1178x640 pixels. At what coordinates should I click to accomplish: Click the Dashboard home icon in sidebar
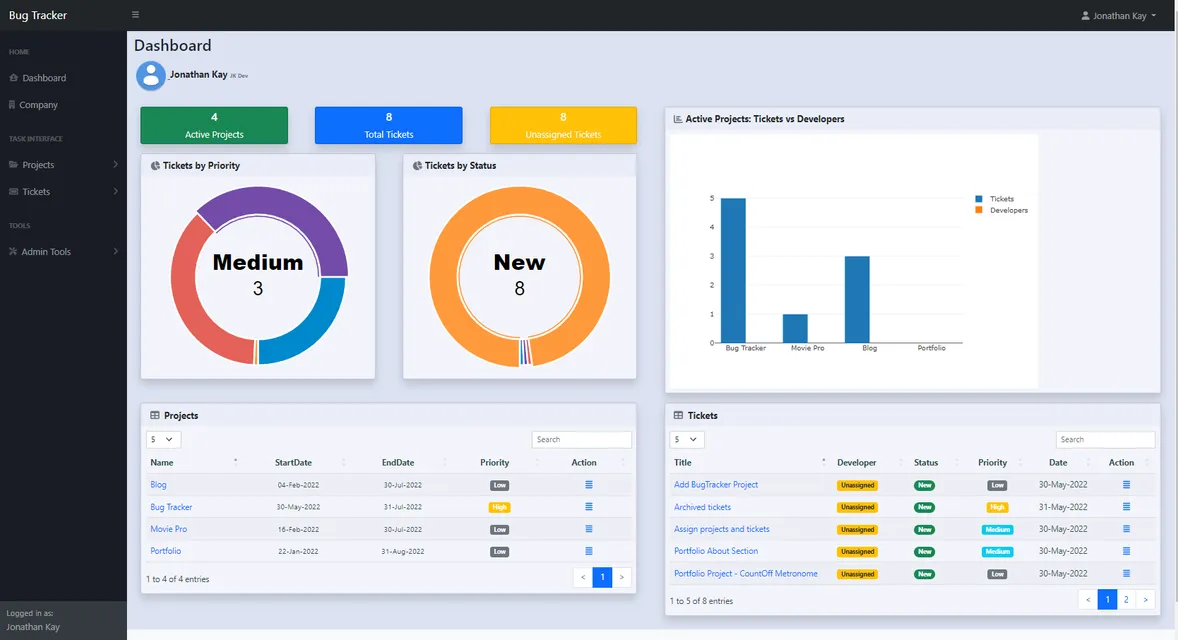coord(14,77)
